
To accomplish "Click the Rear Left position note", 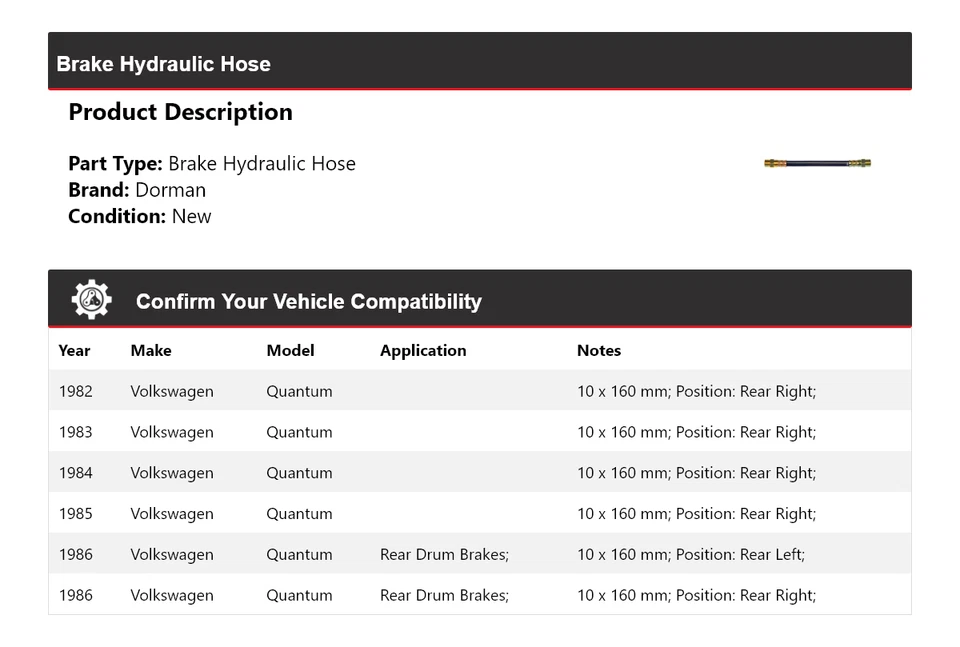I will pyautogui.click(x=690, y=554).
